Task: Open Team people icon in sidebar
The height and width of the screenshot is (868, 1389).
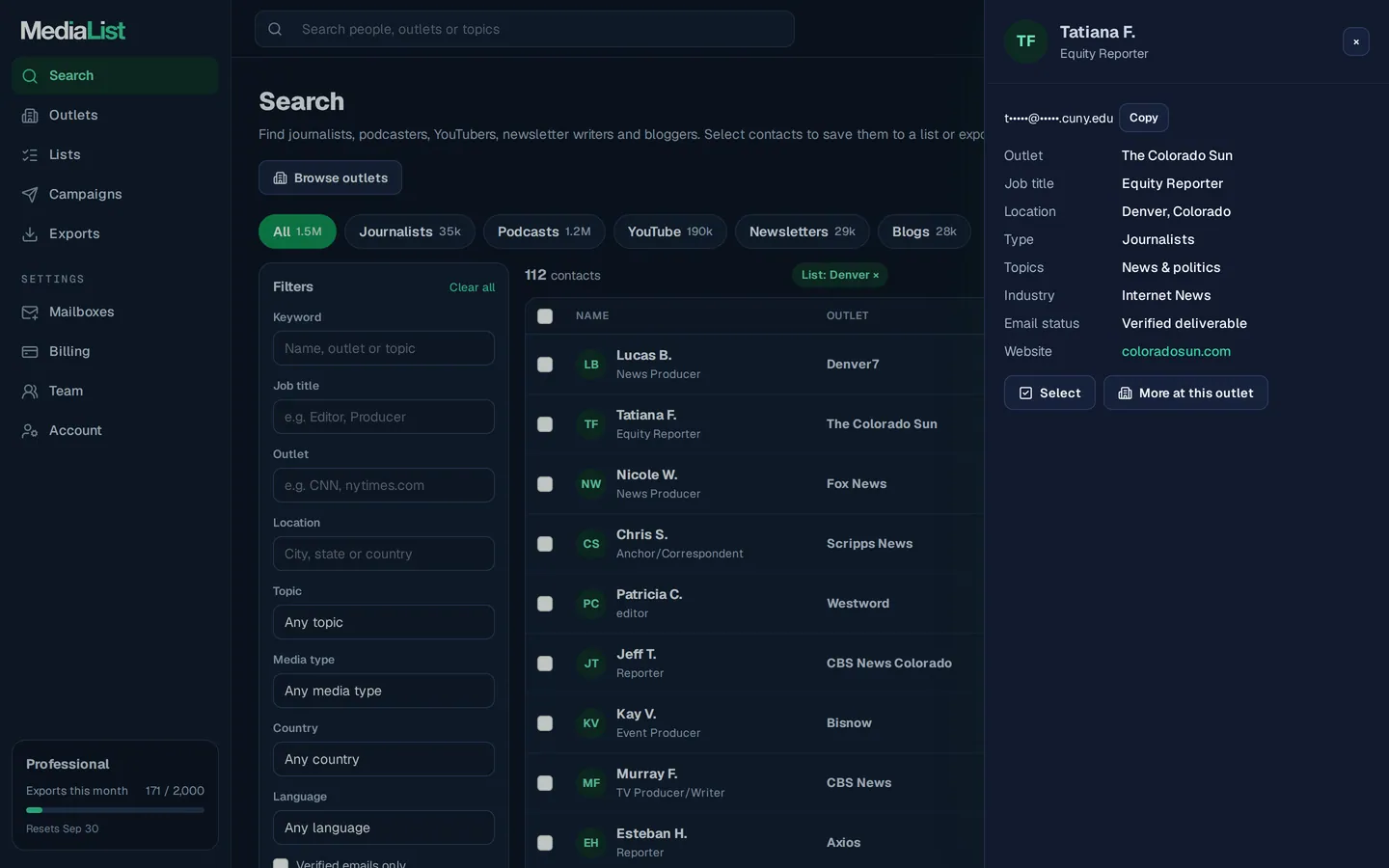Action: [x=30, y=392]
